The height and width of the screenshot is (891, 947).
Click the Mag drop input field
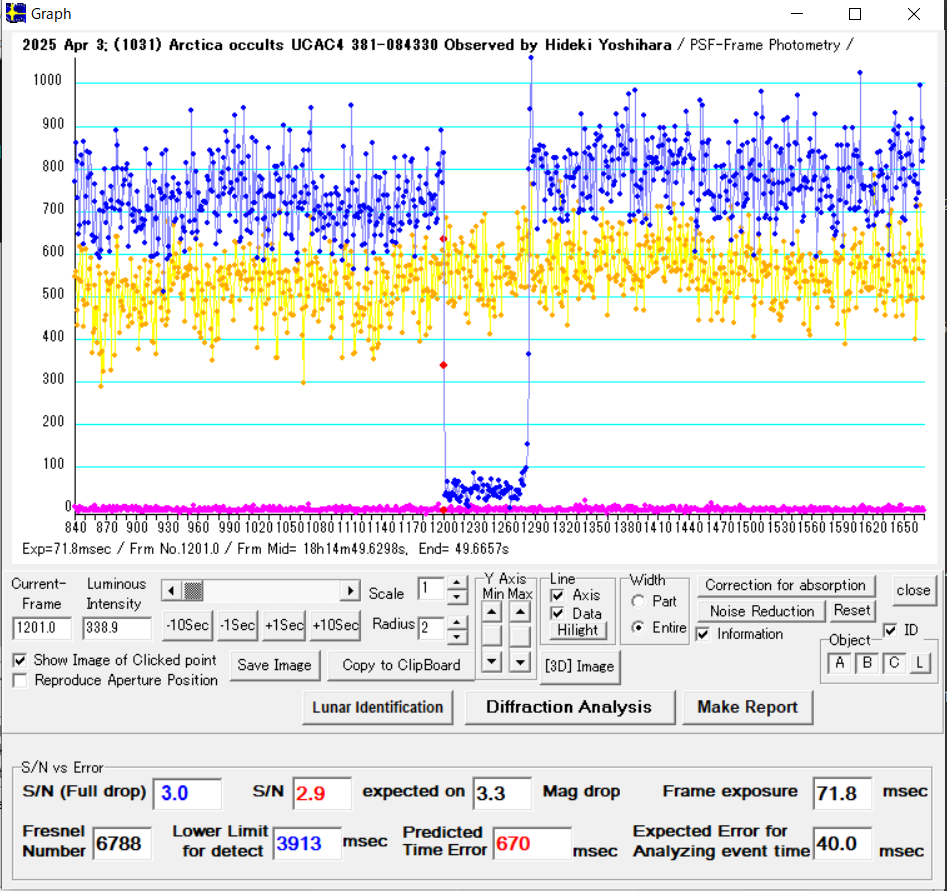502,793
